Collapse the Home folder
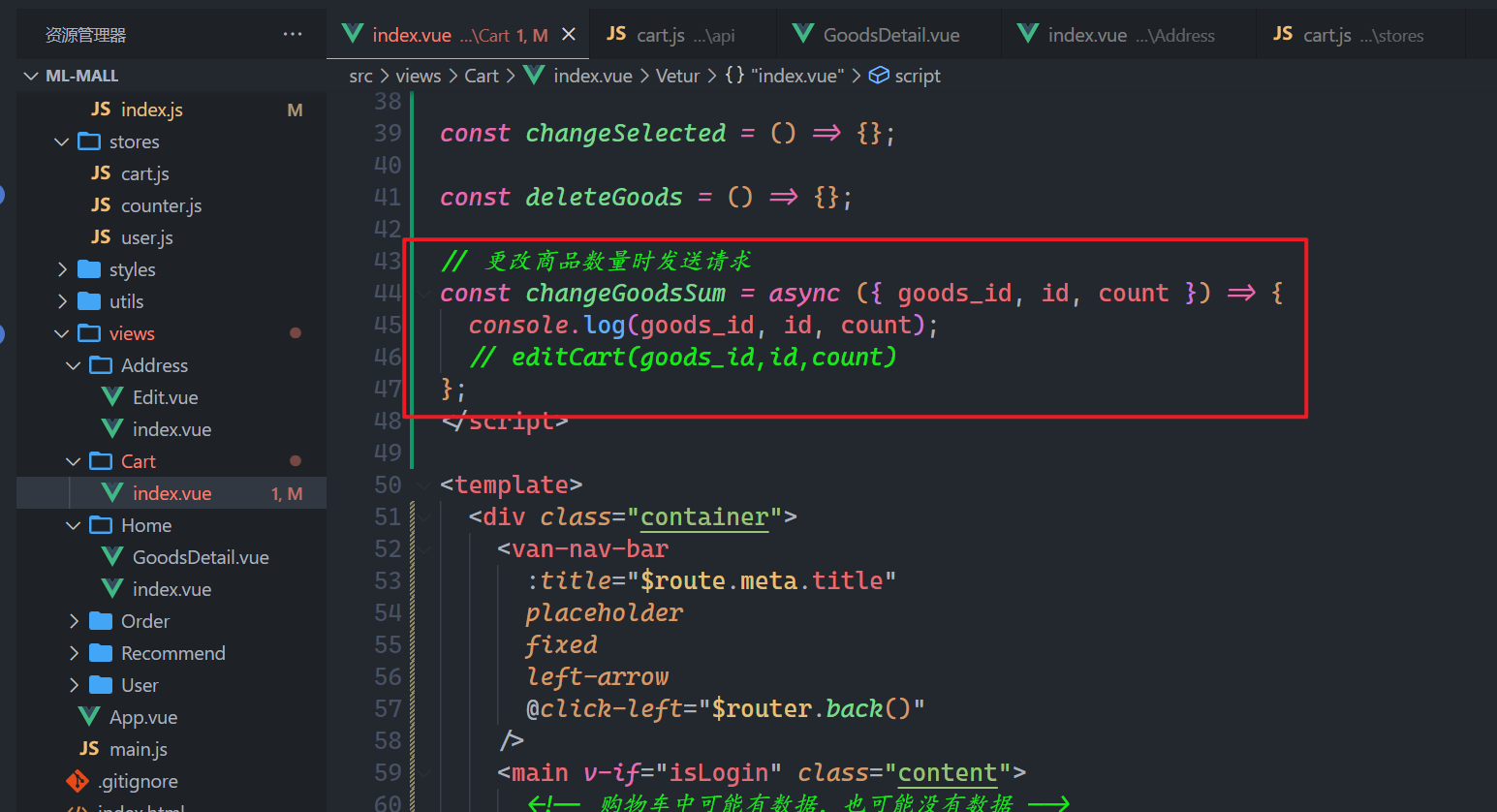1497x812 pixels. (74, 525)
